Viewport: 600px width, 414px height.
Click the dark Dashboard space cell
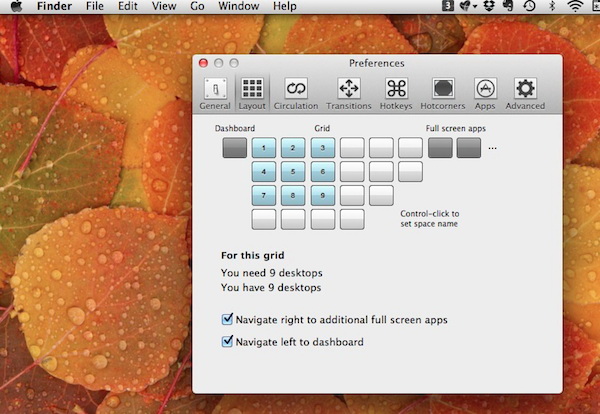(x=235, y=148)
